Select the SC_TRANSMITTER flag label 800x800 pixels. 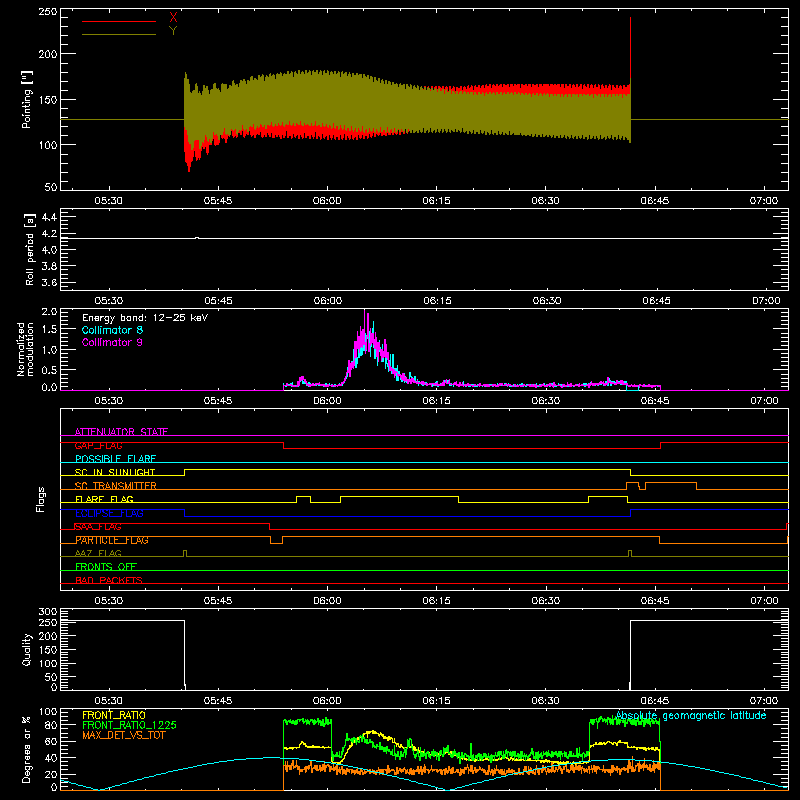click(115, 486)
